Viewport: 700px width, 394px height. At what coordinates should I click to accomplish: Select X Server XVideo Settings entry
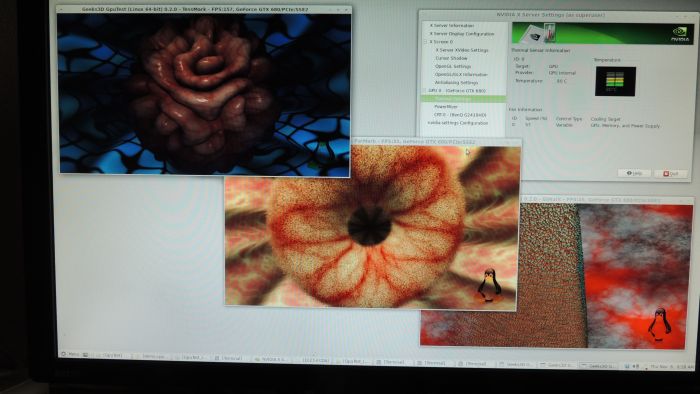pyautogui.click(x=462, y=50)
